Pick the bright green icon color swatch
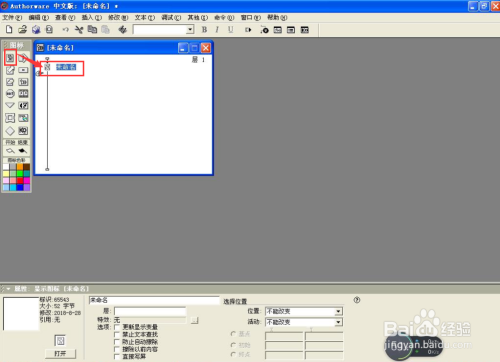The width and height of the screenshot is (500, 362). point(20,174)
